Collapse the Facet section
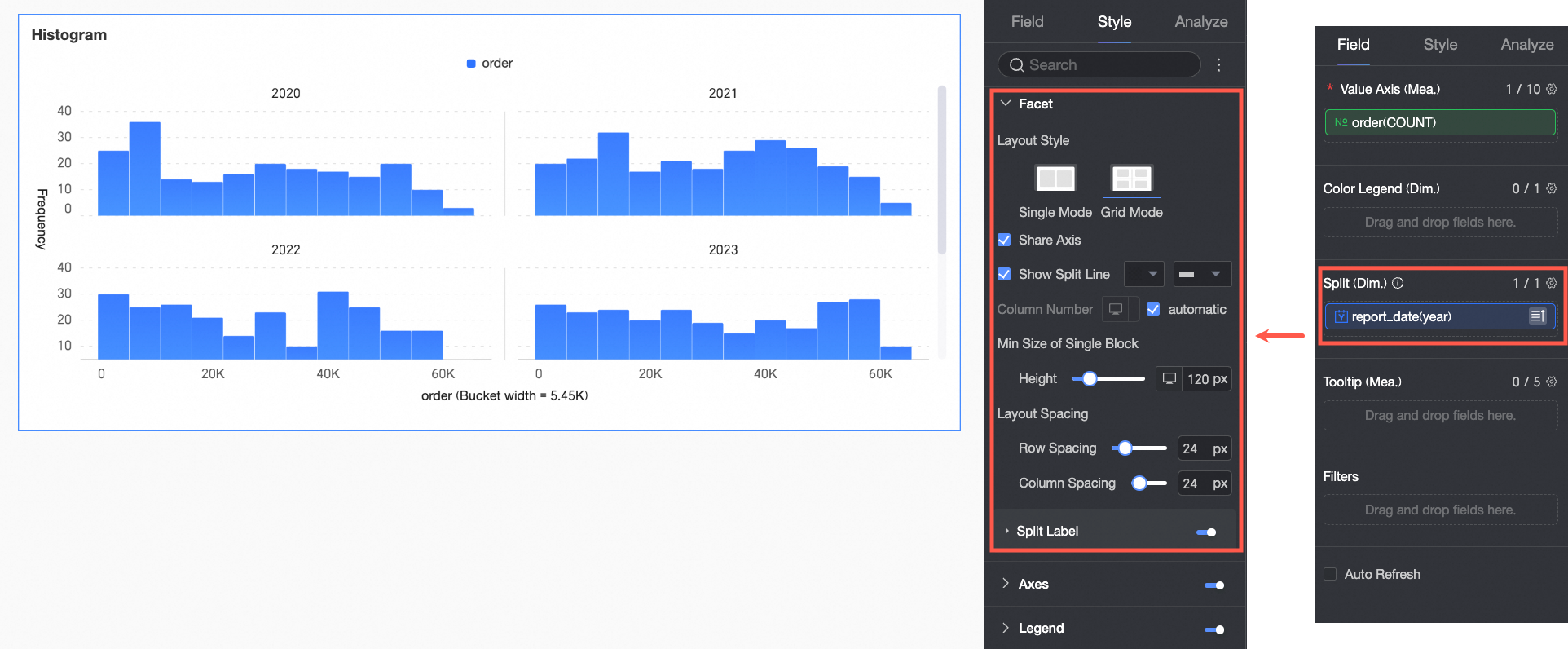 [1006, 104]
